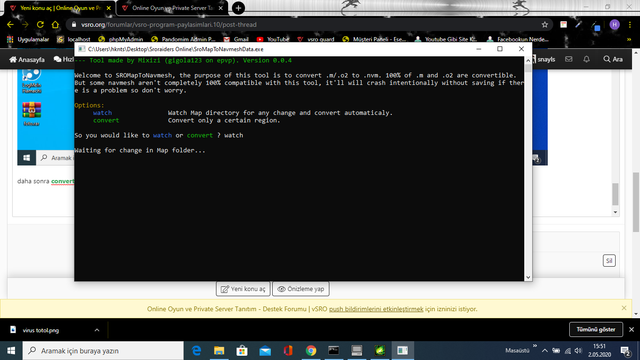Open a new Chrome tab
The height and width of the screenshot is (360, 640).
238,8
